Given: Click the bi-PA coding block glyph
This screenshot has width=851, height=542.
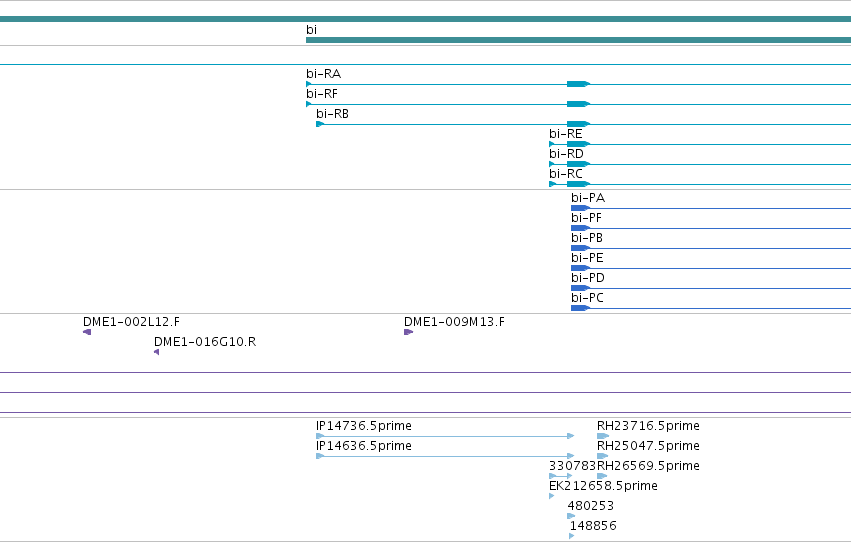Looking at the screenshot, I should click(580, 208).
